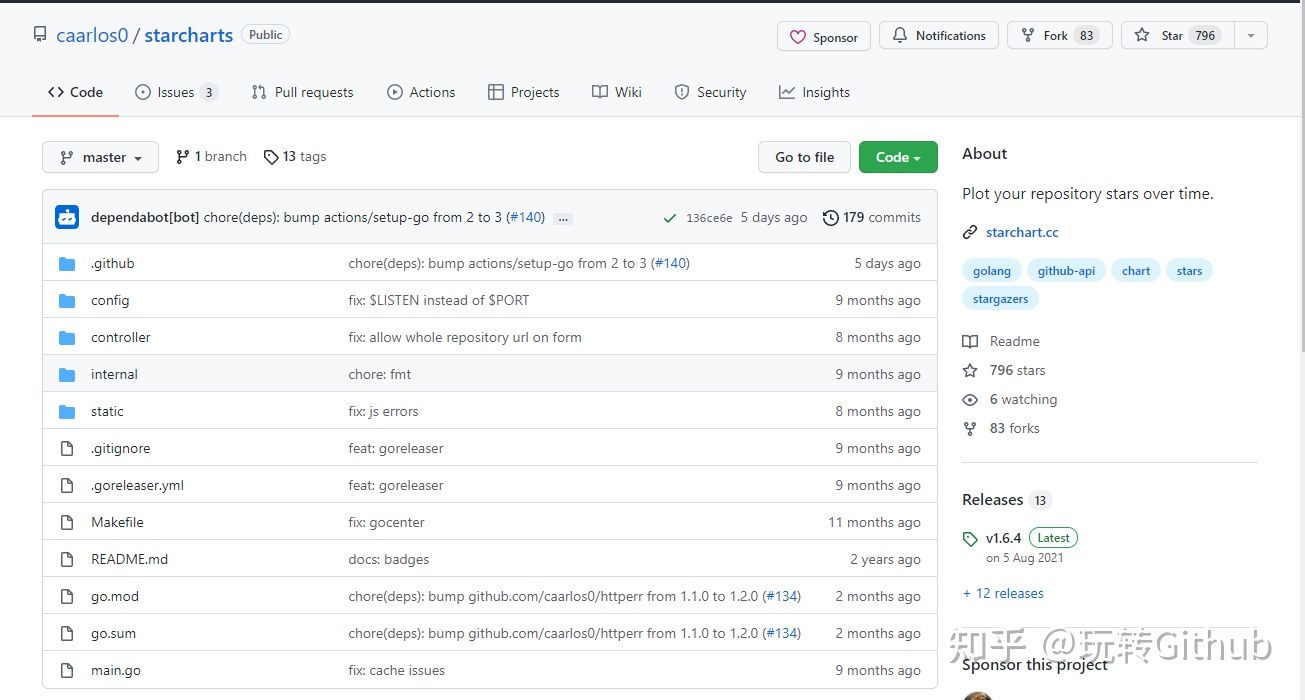
Task: Click the .gitignore file icon
Action: [x=67, y=449]
